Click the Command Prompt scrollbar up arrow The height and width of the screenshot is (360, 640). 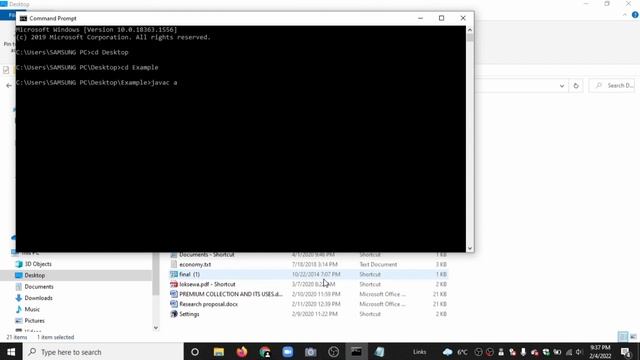(470, 30)
